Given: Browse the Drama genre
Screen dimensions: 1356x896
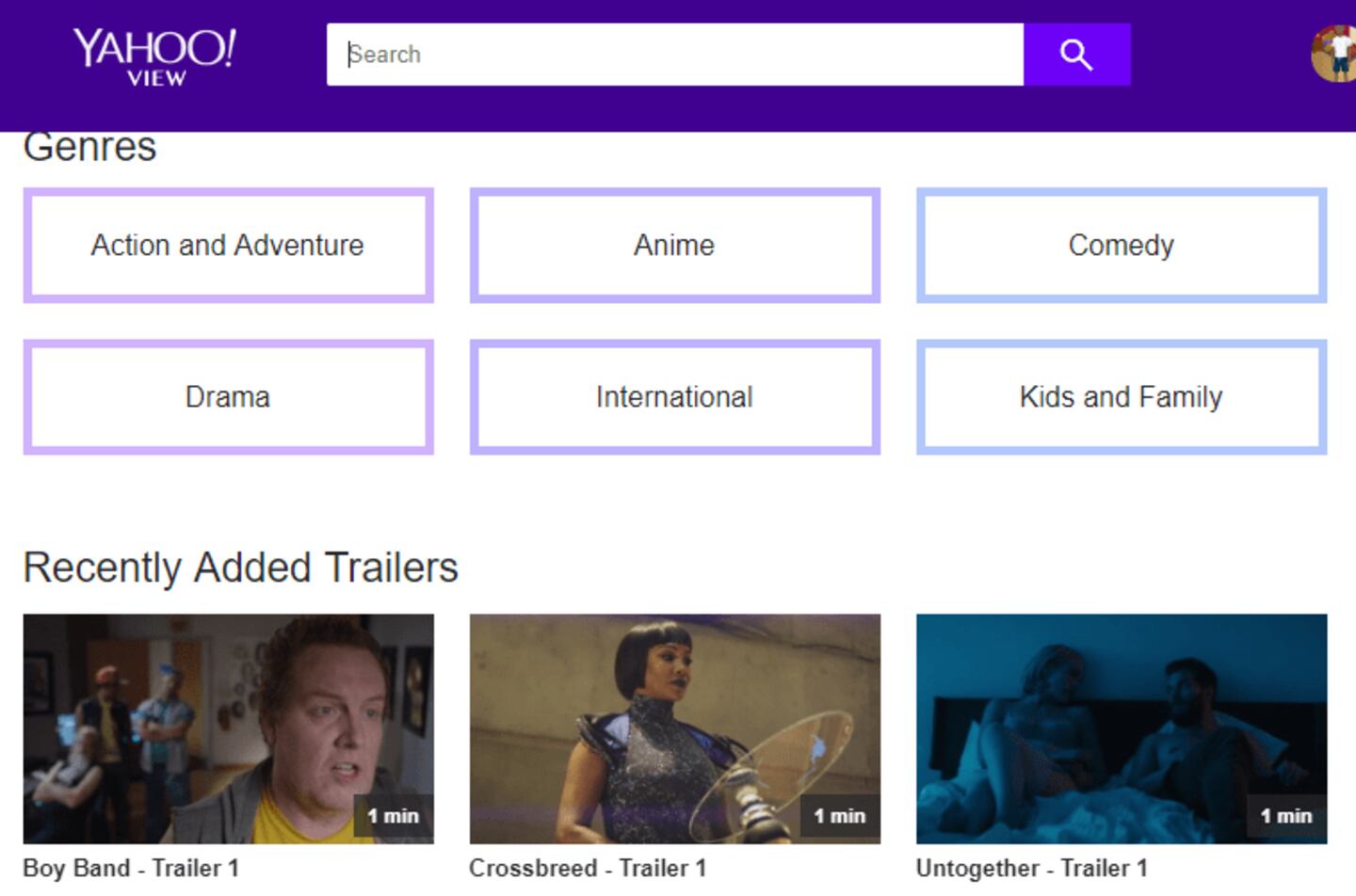Looking at the screenshot, I should pyautogui.click(x=228, y=397).
